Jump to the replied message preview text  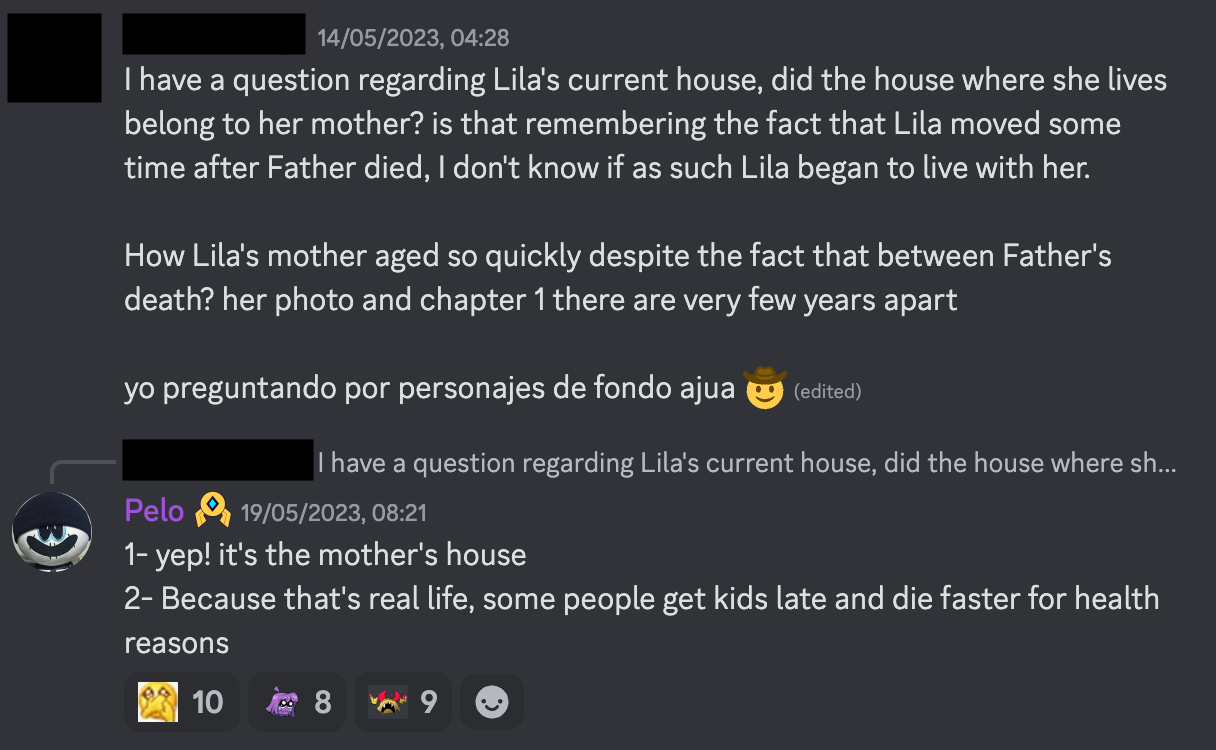pyautogui.click(x=746, y=463)
